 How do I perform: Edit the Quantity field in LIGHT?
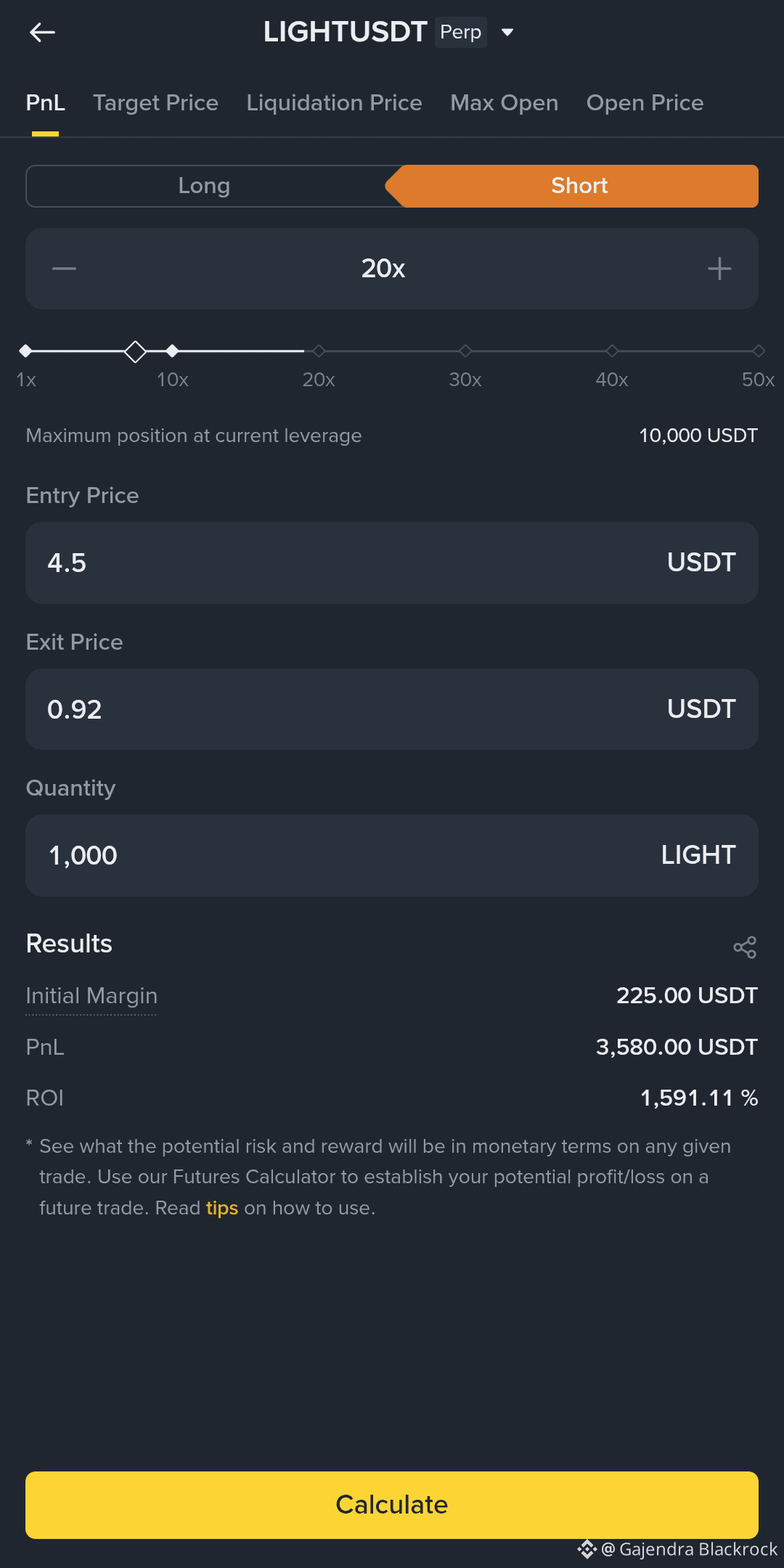(348, 855)
